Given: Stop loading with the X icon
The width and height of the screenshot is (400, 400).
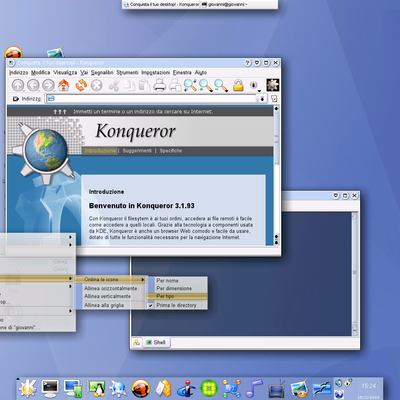Looking at the screenshot, I should 97,85.
